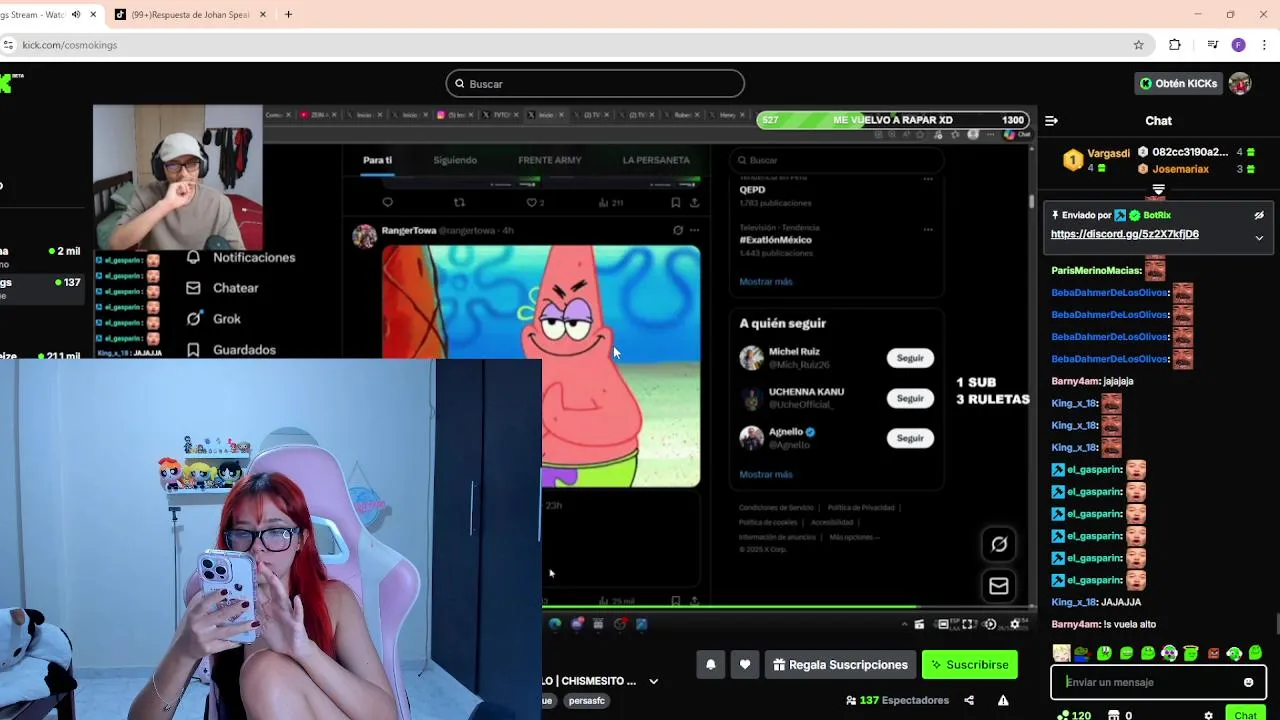Mute the Kick stream tab audio
This screenshot has width=1280, height=720.
pos(76,15)
